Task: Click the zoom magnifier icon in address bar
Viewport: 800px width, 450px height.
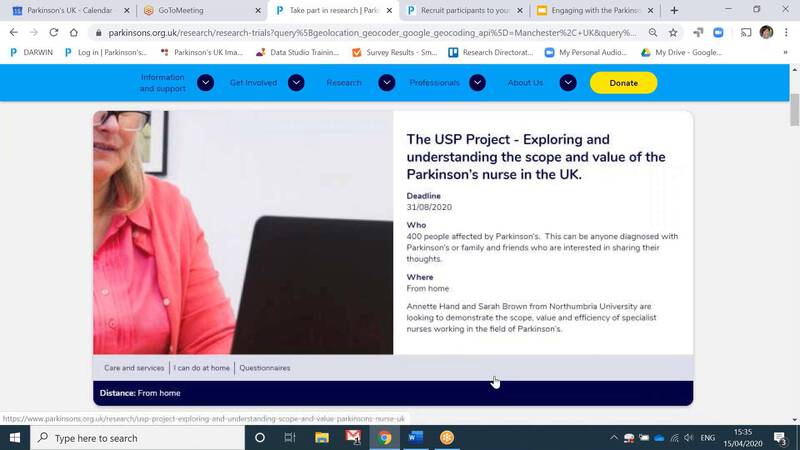Action: tap(653, 33)
